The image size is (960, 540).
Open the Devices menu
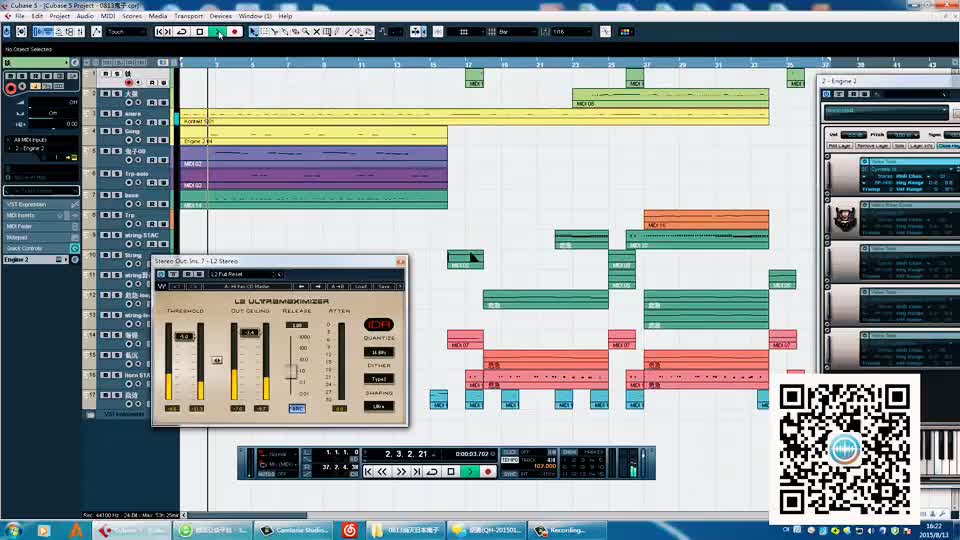coord(221,16)
